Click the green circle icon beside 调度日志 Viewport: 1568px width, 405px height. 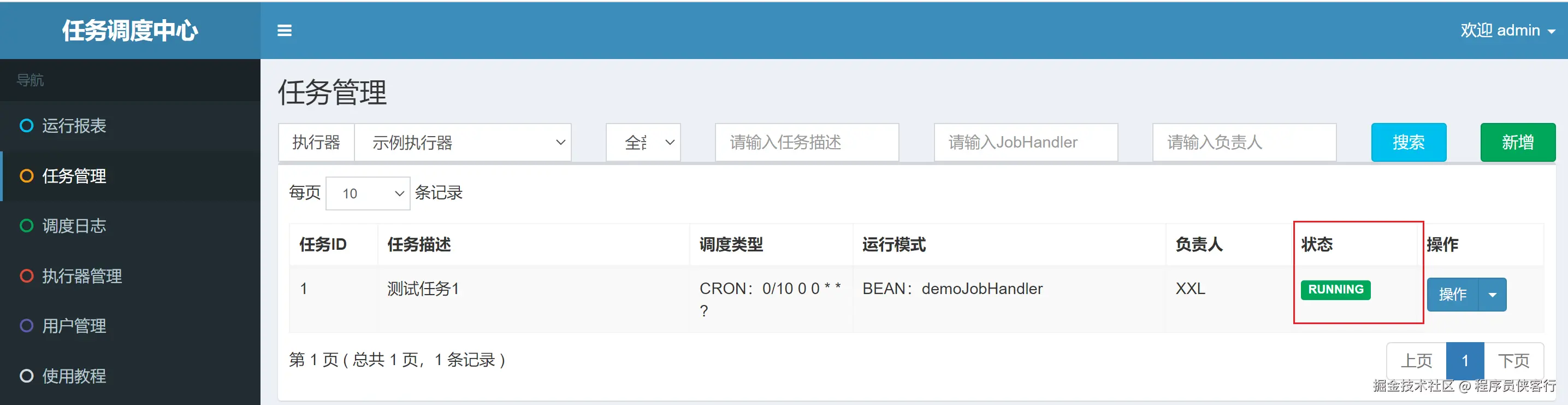26,226
